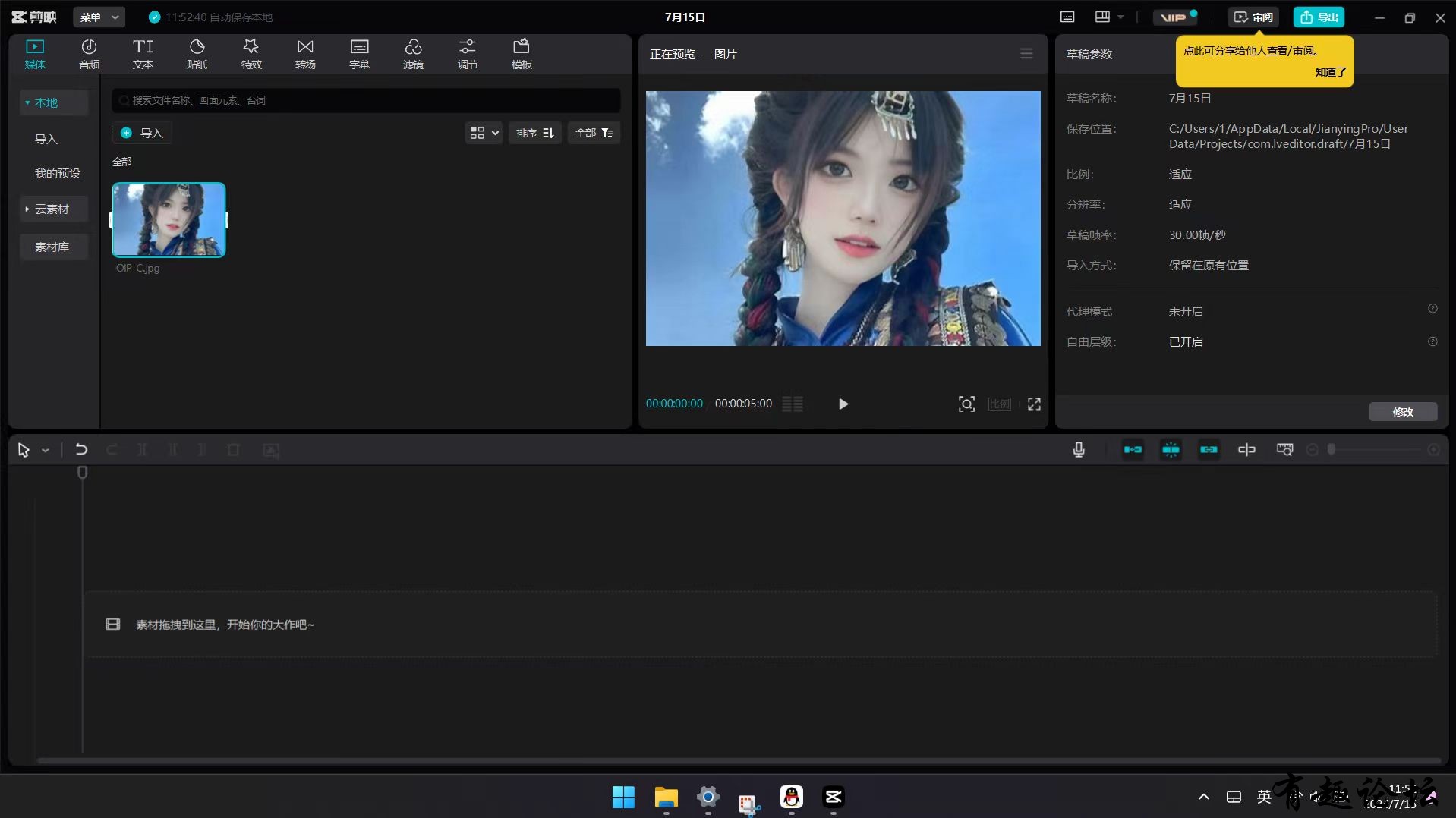Click the timeline playhead marker
Image resolution: width=1456 pixels, height=818 pixels.
tap(83, 473)
